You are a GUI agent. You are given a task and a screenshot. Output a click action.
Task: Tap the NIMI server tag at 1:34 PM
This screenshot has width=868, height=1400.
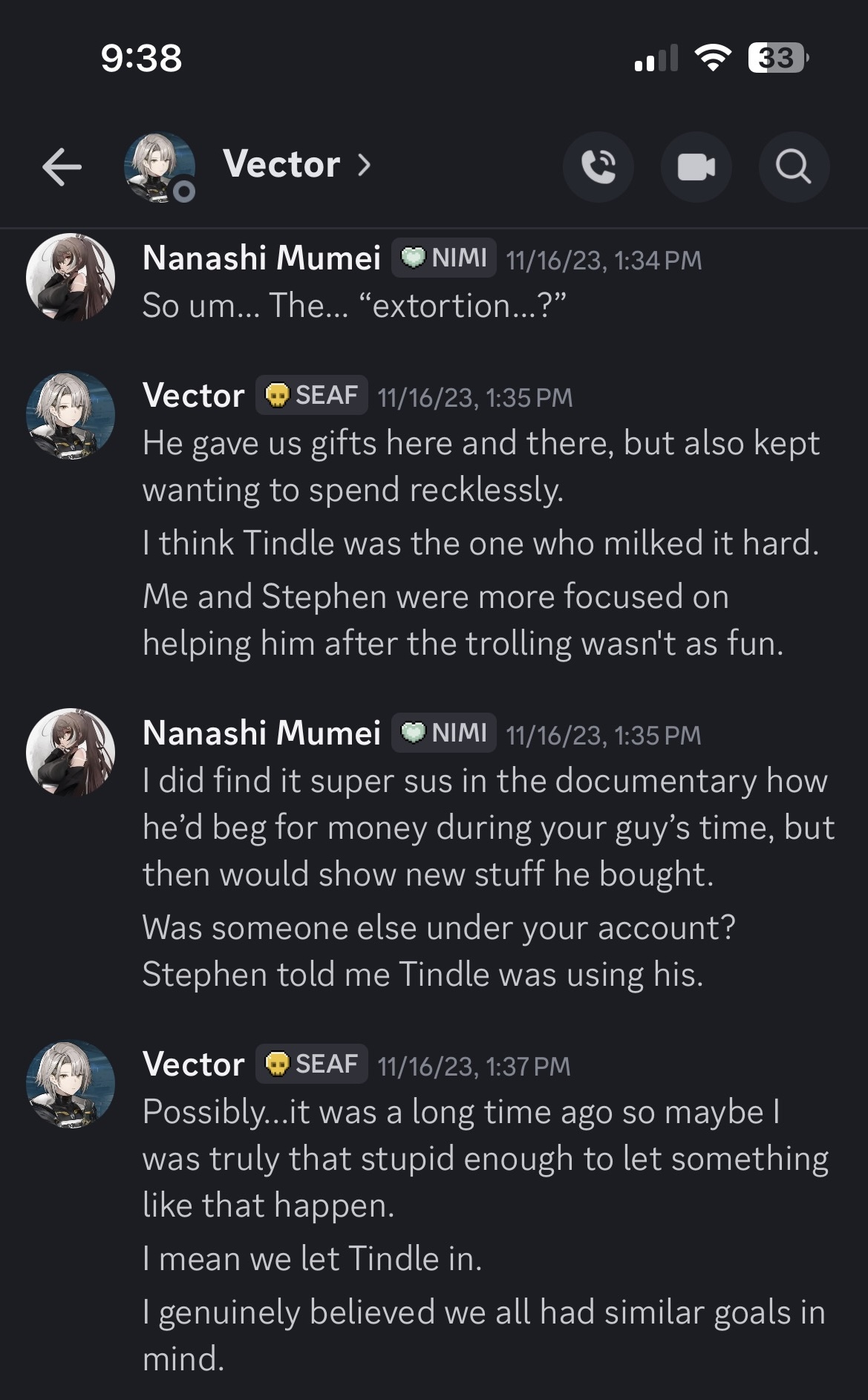pos(444,258)
